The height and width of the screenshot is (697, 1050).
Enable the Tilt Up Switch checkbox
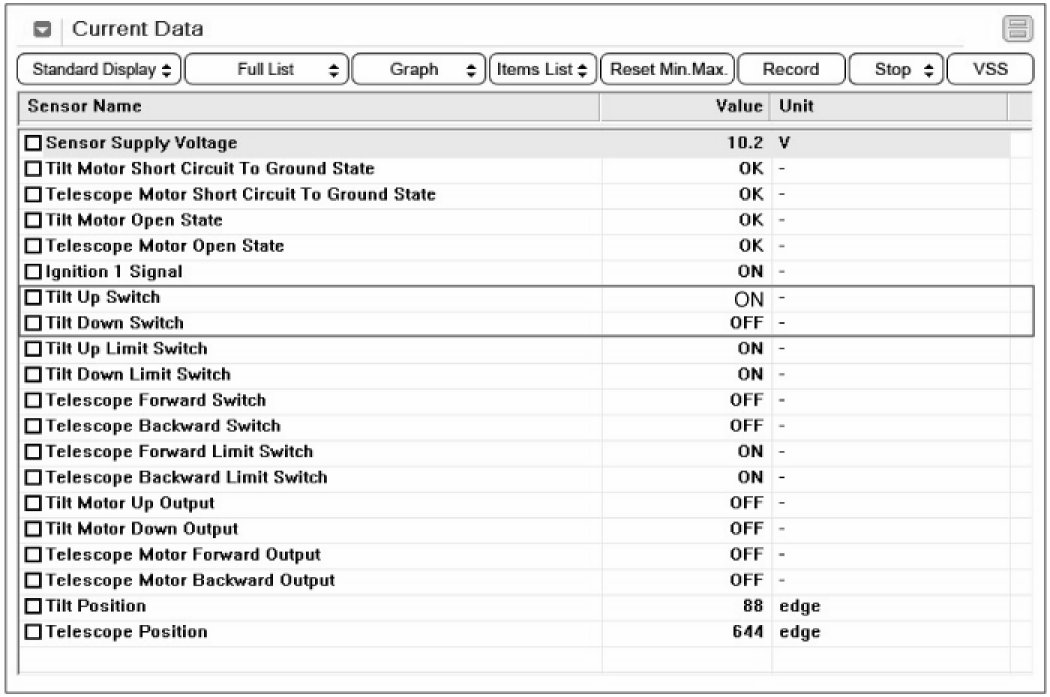tap(34, 298)
